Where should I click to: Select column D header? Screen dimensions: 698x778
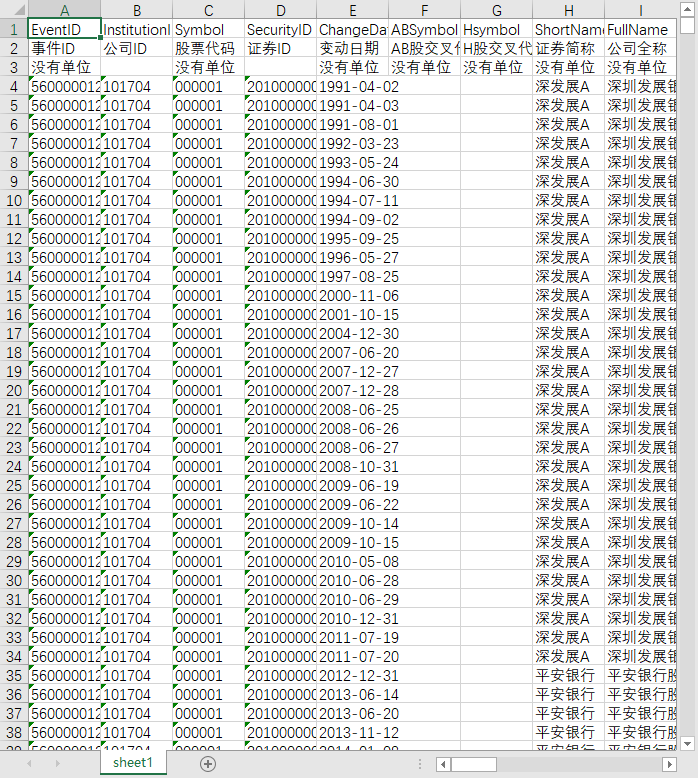click(280, 10)
